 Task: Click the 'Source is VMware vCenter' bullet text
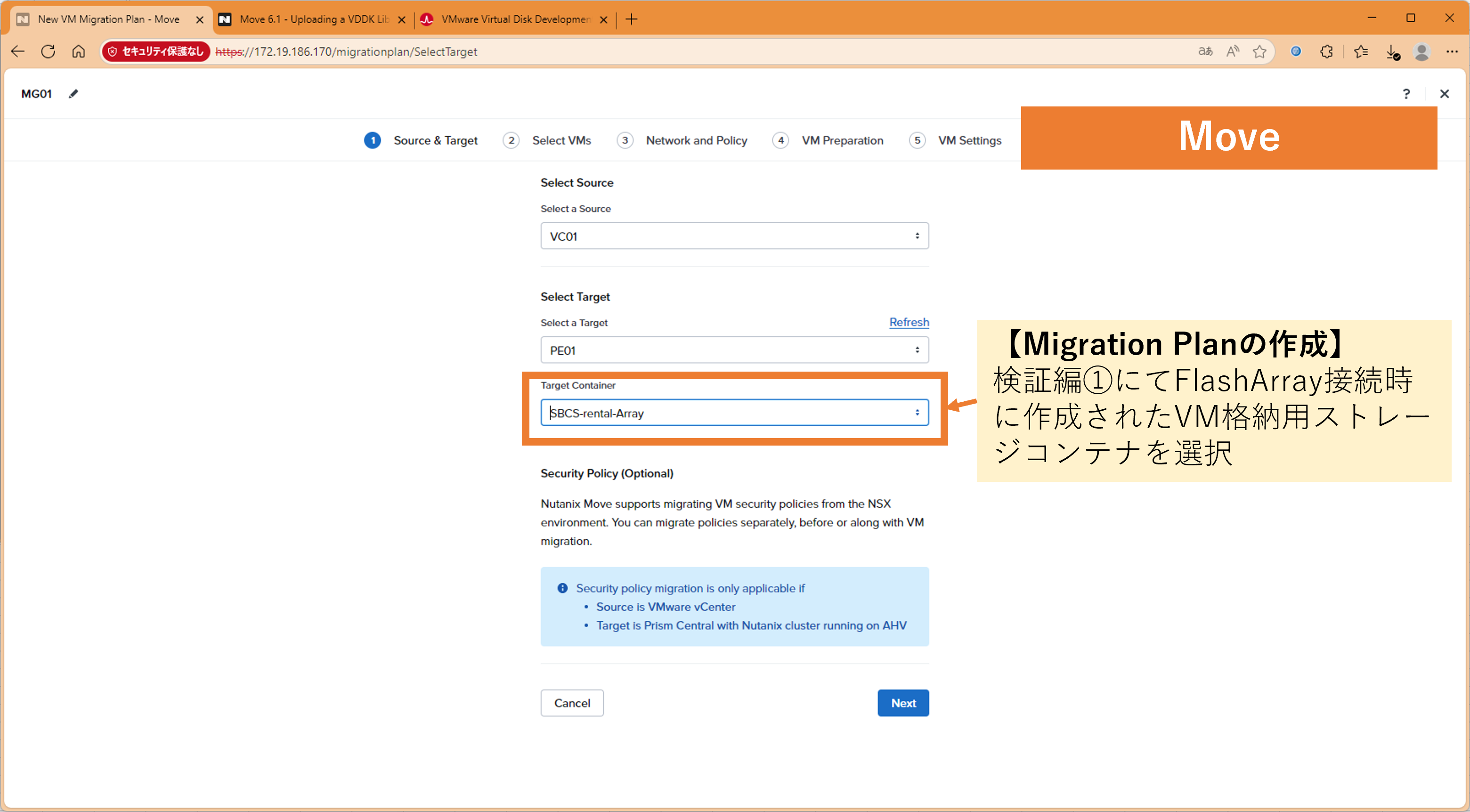pyautogui.click(x=666, y=607)
